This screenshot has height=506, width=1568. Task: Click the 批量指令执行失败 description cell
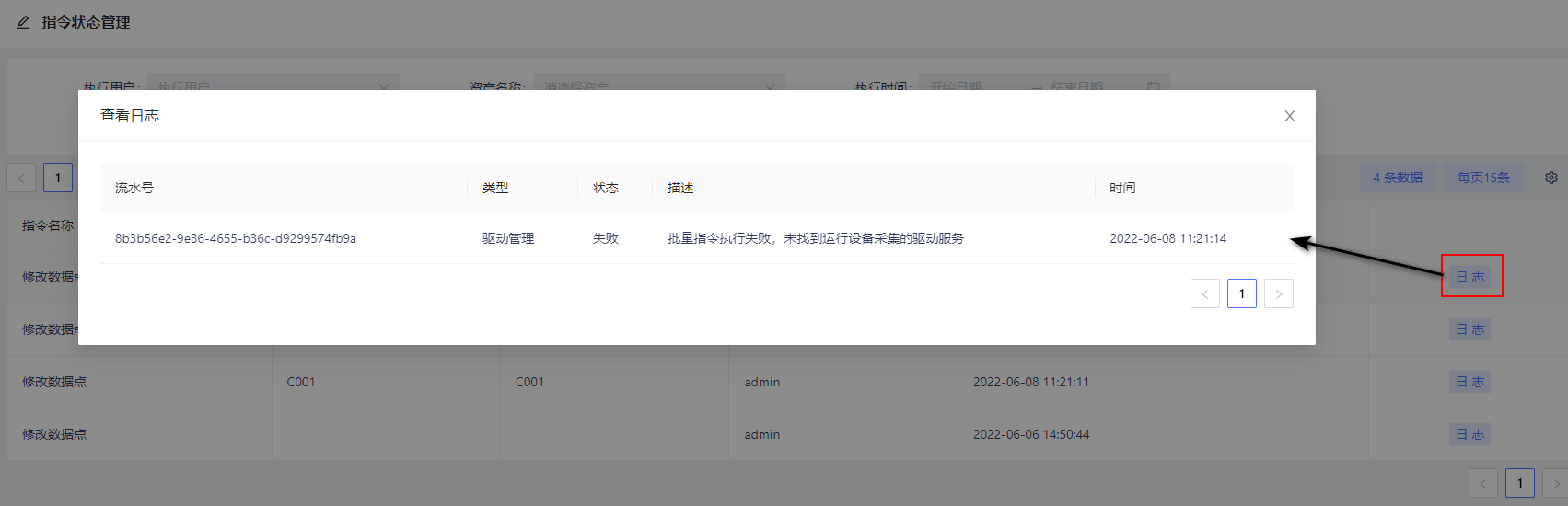pyautogui.click(x=816, y=238)
